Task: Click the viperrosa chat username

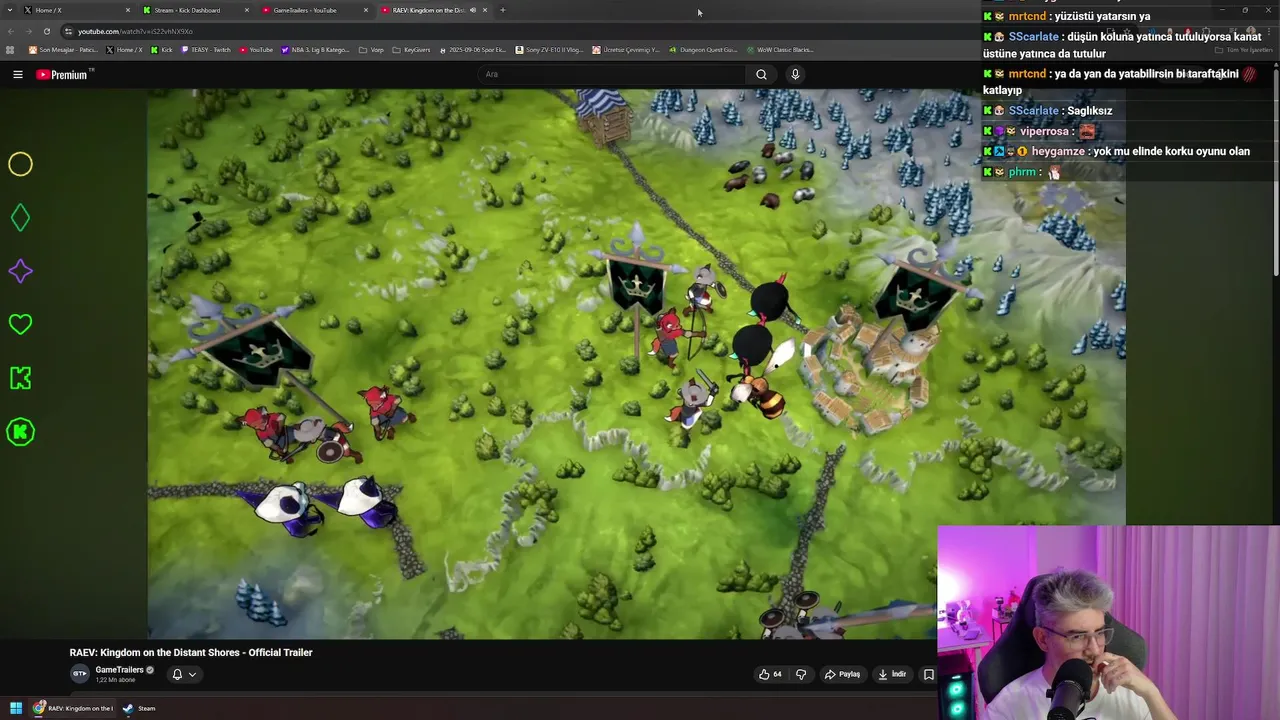Action: 1044,131
